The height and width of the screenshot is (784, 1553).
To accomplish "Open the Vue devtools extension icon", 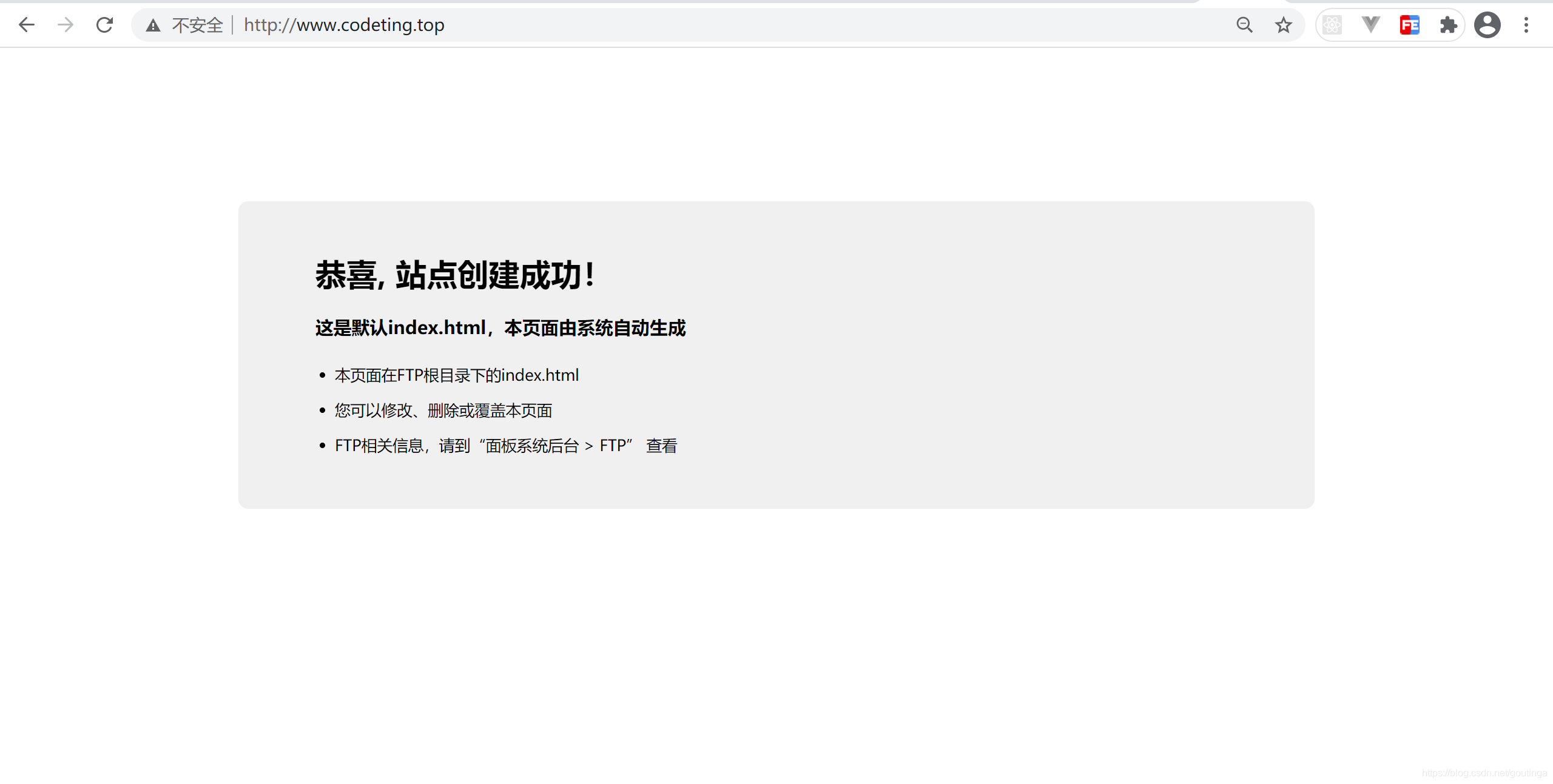I will coord(1371,25).
